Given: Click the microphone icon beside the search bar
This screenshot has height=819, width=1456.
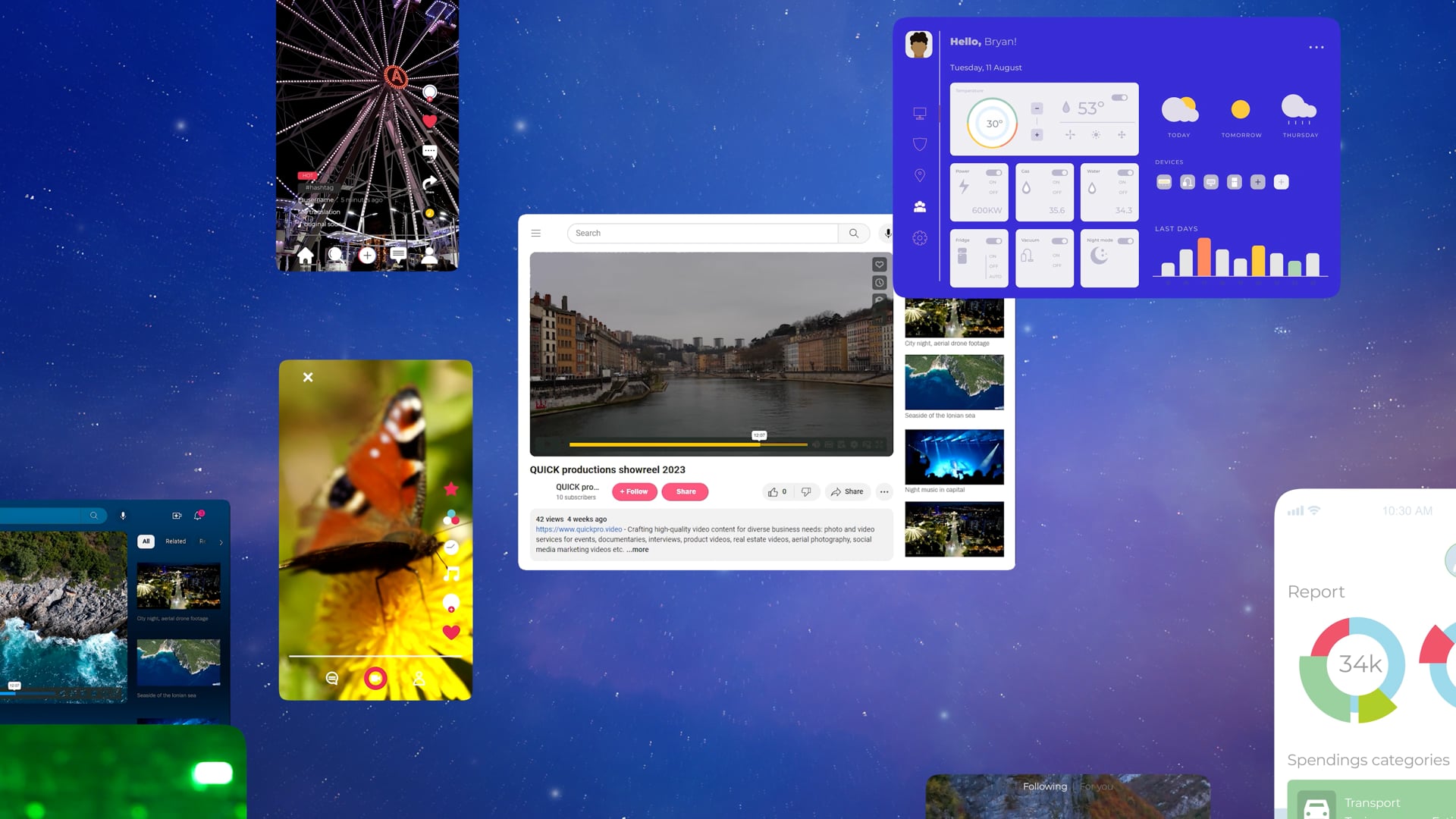Looking at the screenshot, I should [887, 234].
